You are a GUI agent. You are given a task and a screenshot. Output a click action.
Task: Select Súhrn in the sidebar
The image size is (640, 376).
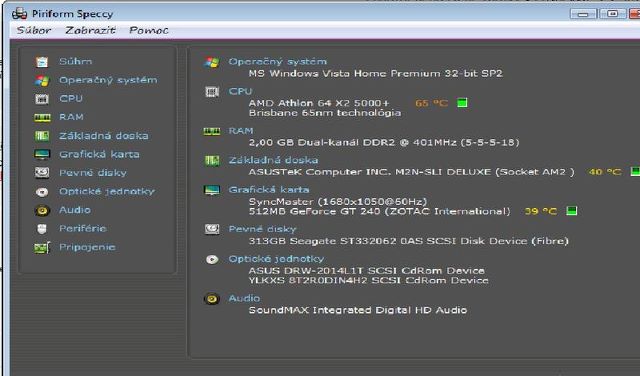pos(76,61)
